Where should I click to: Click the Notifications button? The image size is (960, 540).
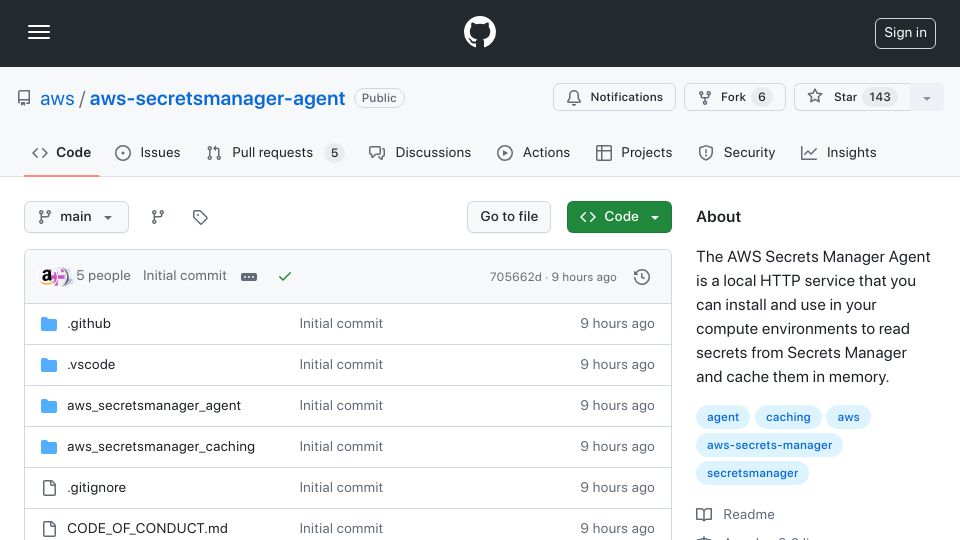pyautogui.click(x=614, y=97)
